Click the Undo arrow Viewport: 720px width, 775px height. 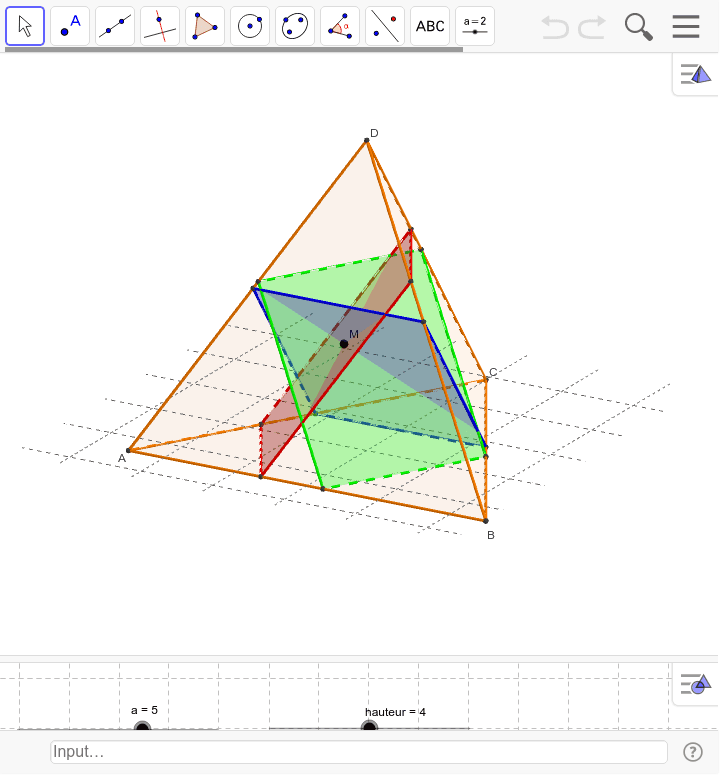(x=555, y=27)
